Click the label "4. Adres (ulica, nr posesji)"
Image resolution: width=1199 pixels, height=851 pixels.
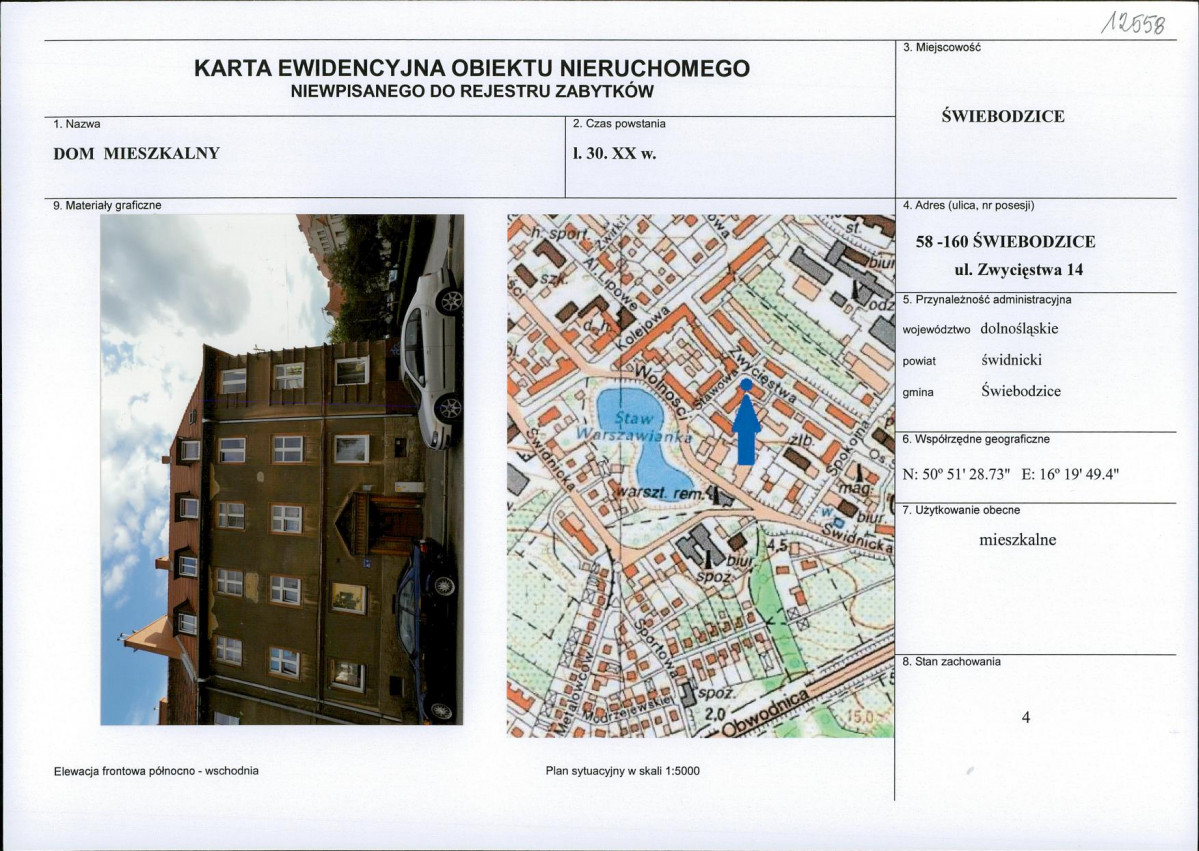pos(968,206)
